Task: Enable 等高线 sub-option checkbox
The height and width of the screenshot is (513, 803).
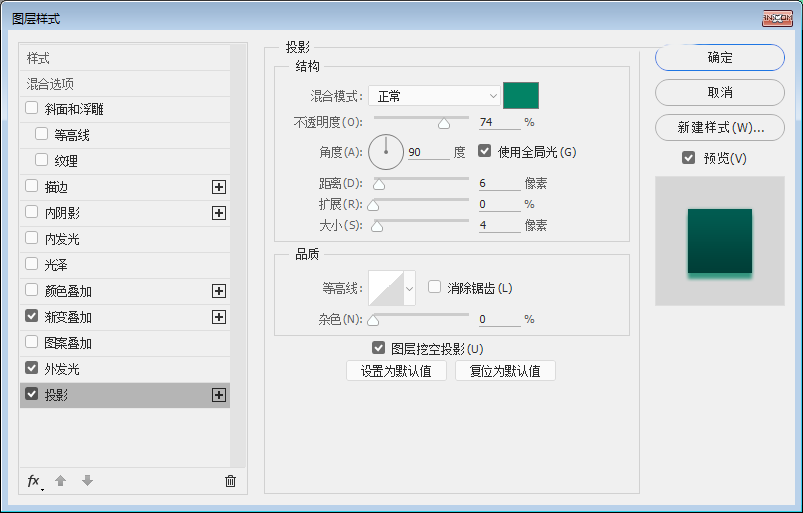Action: click(x=41, y=134)
